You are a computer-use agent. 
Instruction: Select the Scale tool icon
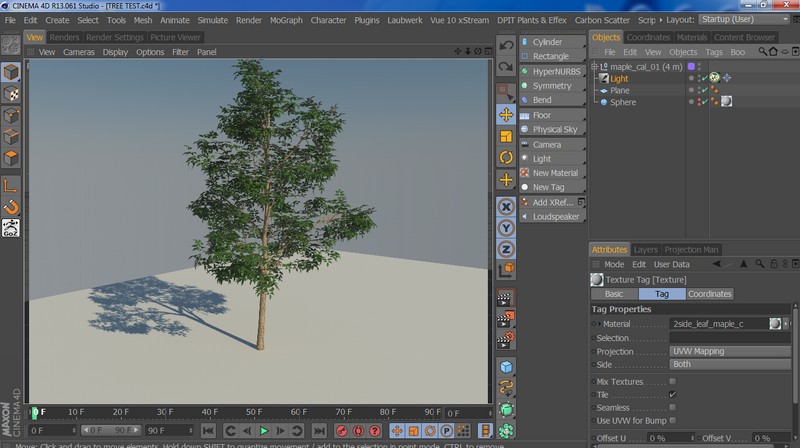coord(506,136)
